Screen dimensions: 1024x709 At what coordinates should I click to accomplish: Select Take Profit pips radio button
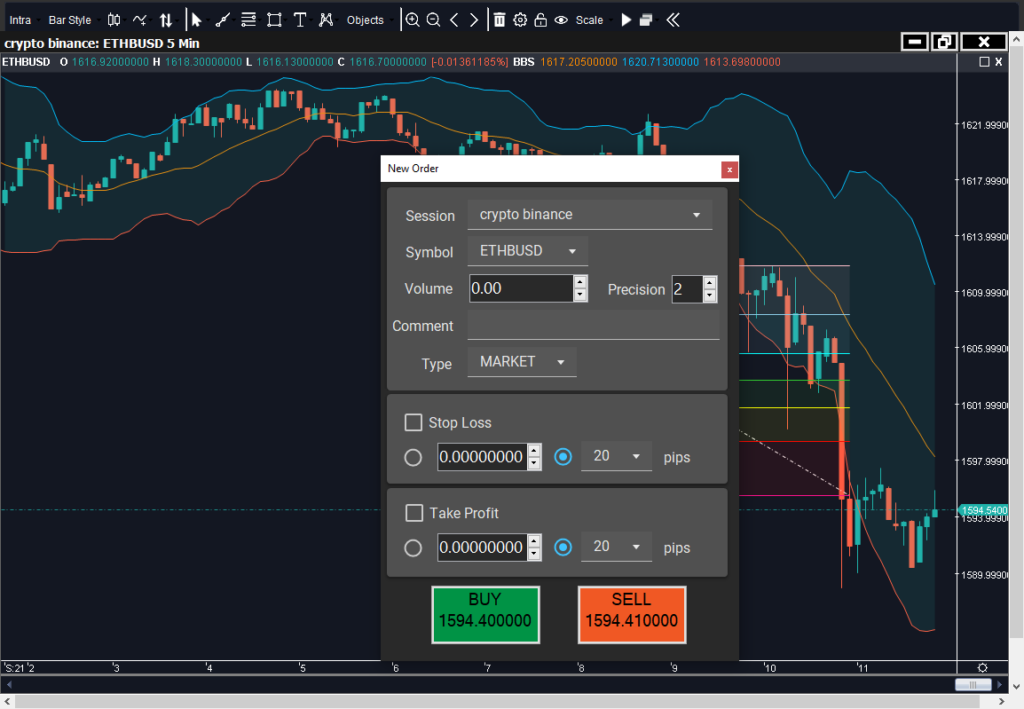(563, 547)
